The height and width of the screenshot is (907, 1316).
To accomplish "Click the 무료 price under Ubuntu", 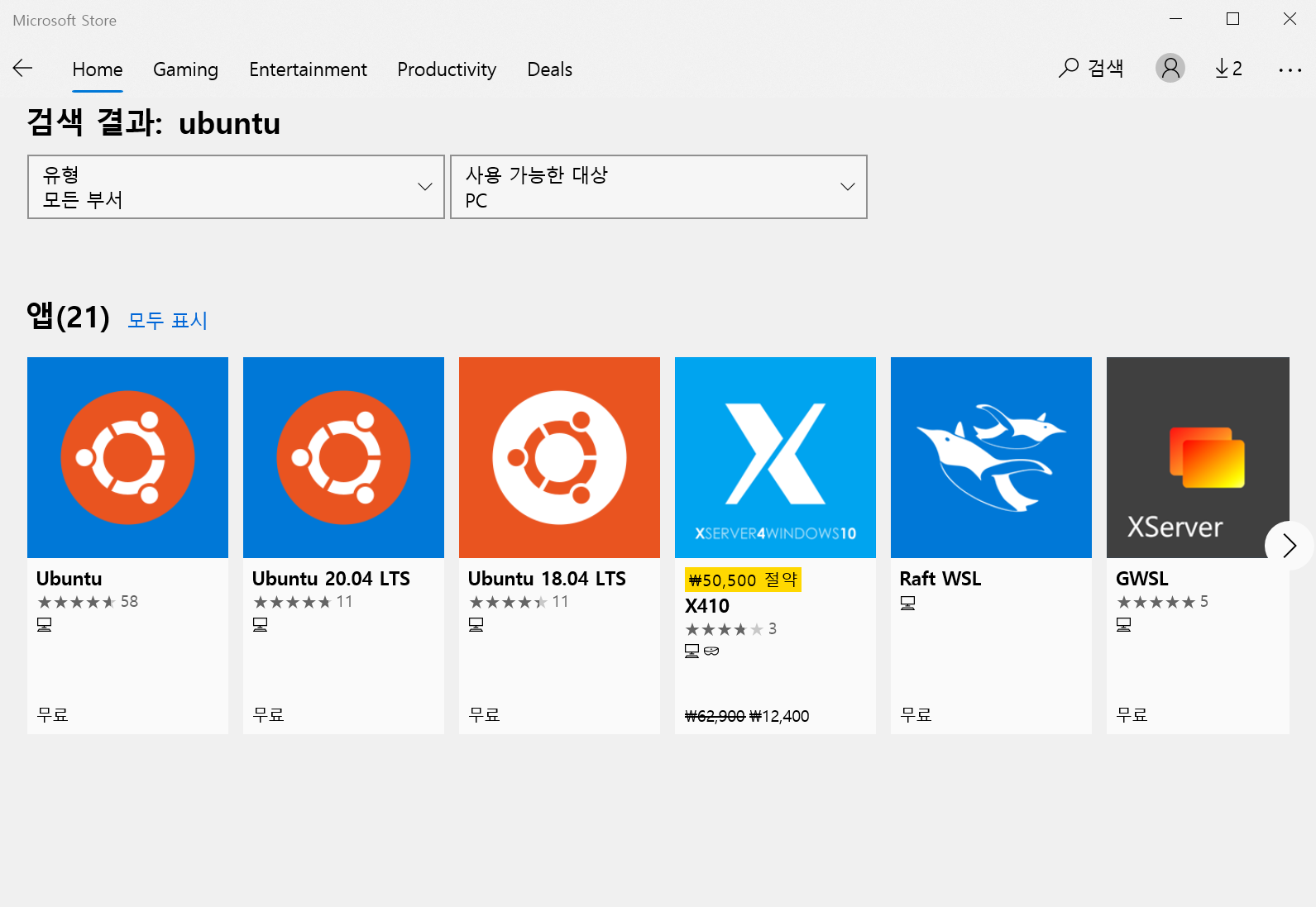I will (53, 715).
